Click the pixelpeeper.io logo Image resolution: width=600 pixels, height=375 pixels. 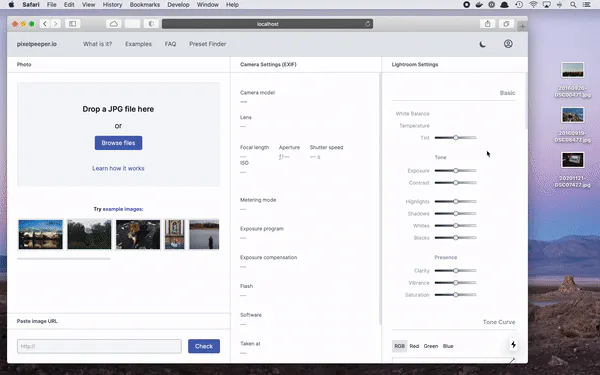click(x=37, y=44)
